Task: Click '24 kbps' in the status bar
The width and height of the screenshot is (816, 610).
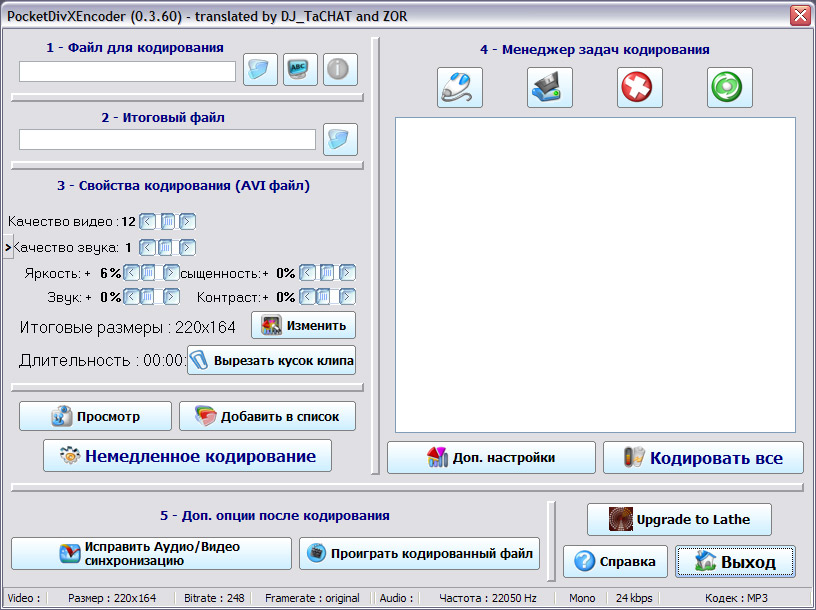Action: tap(634, 598)
